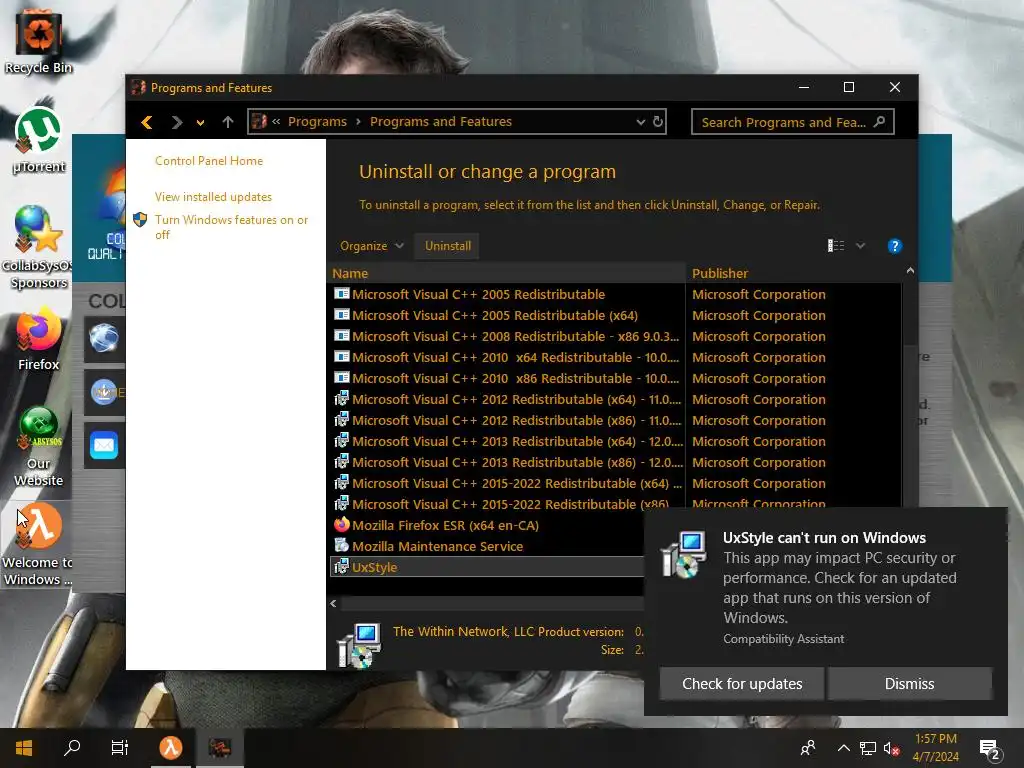Click the Firefox icon beside Mozilla Firefox ESR
This screenshot has height=768, width=1024.
pyautogui.click(x=342, y=524)
